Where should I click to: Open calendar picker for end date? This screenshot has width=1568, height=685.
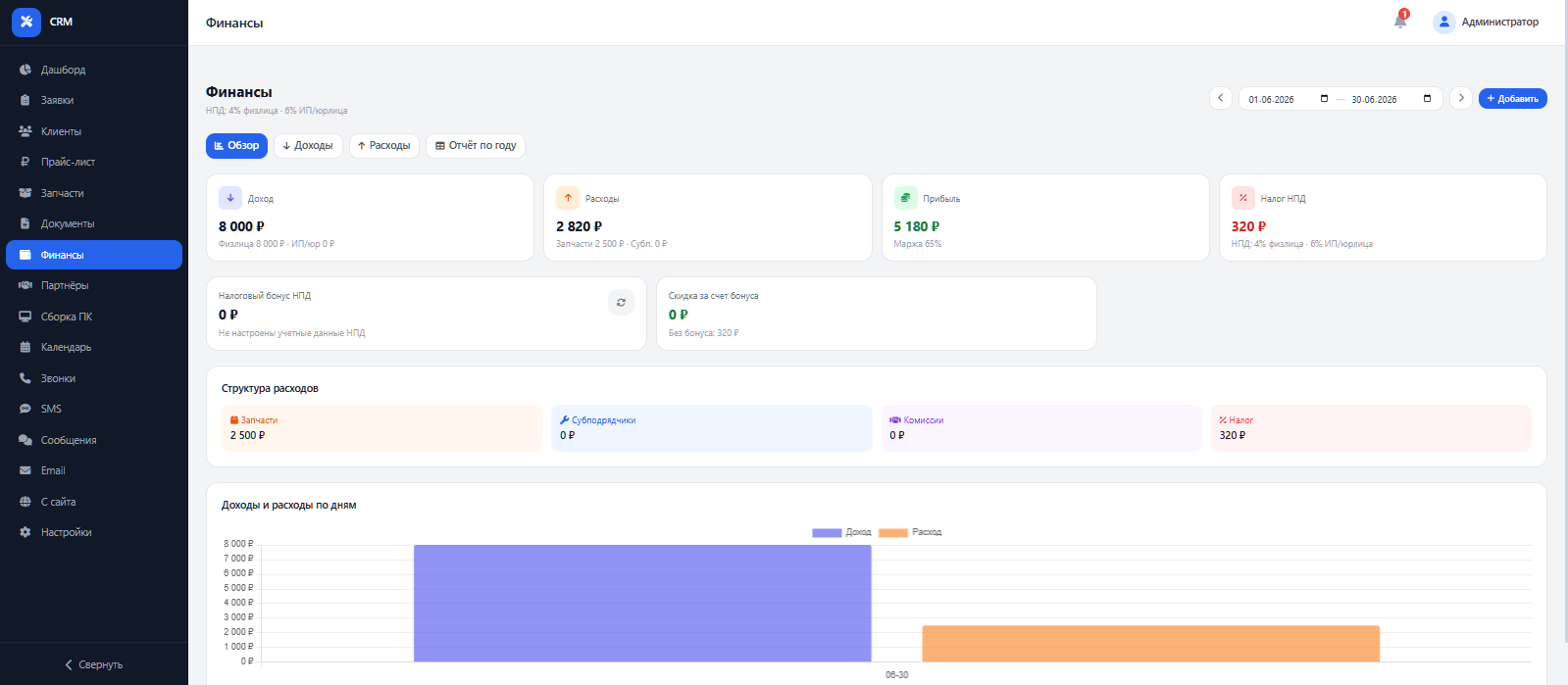coord(1427,99)
